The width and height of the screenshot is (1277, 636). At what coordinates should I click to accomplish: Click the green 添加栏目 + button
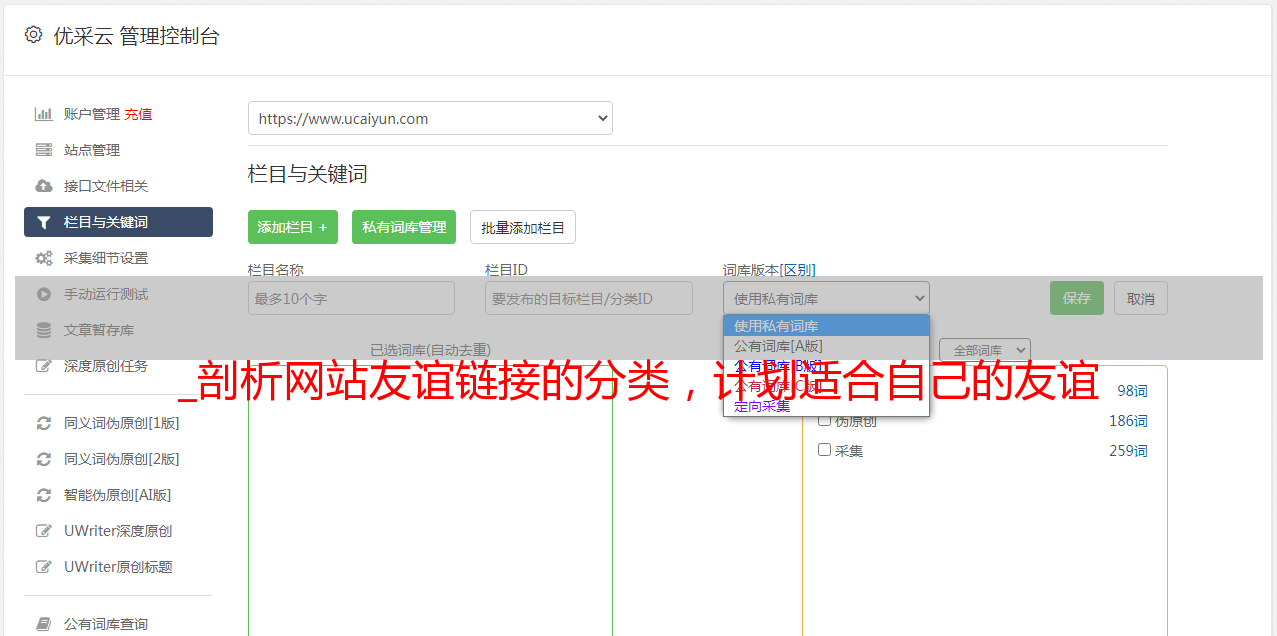[x=293, y=227]
